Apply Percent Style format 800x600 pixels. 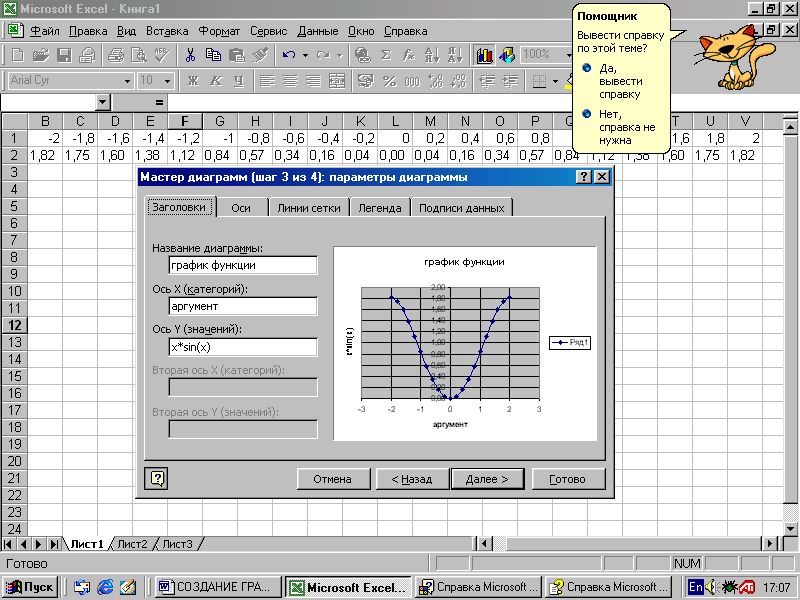(389, 81)
